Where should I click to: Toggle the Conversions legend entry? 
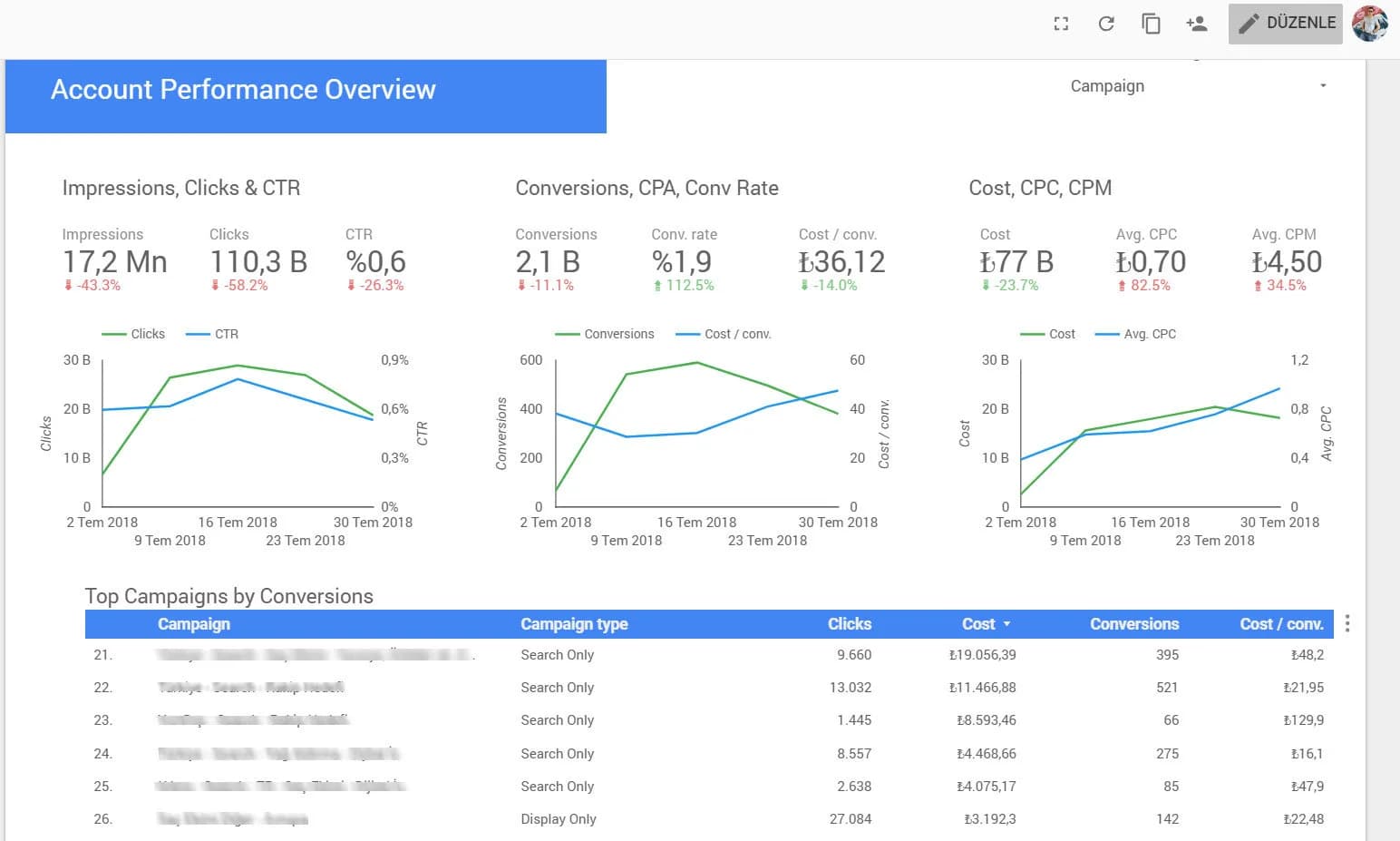tap(605, 334)
